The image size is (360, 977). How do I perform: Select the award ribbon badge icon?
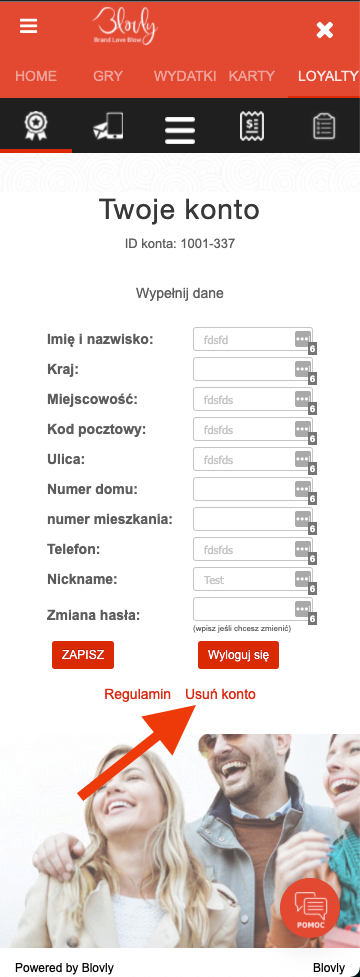(36, 125)
